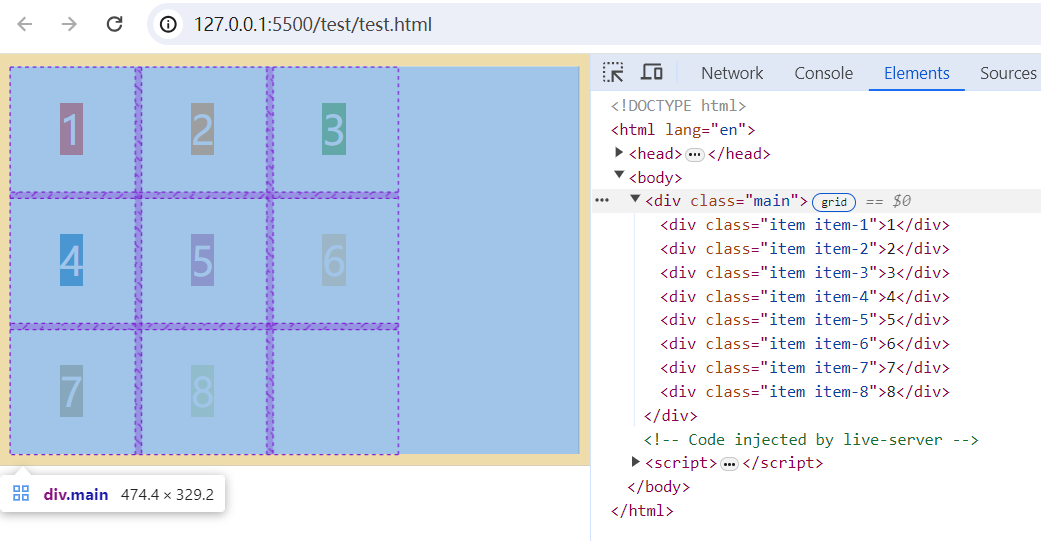Viewport: 1041px width, 541px height.
Task: Toggle the grid badge overlay
Action: (834, 202)
